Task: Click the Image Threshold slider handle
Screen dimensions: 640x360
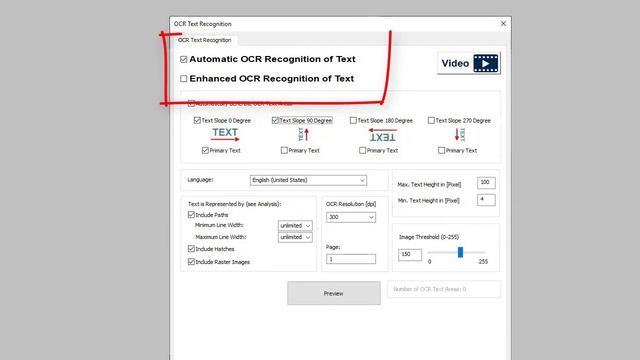Action: click(x=460, y=252)
